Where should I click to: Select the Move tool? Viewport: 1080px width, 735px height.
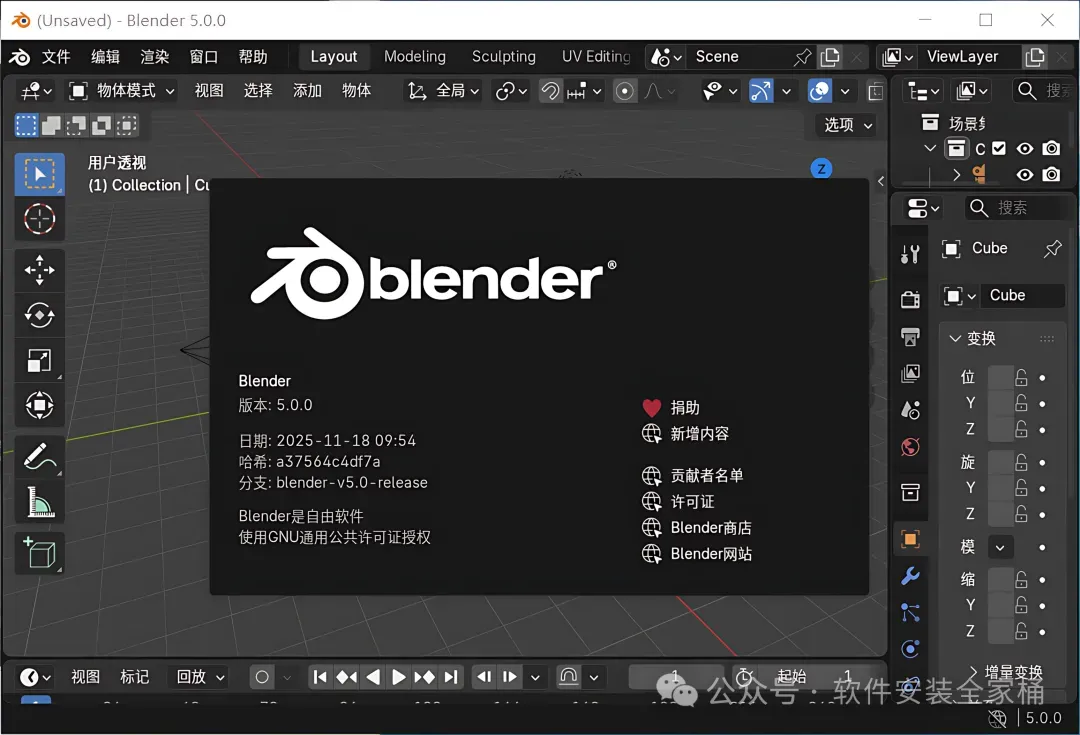click(39, 270)
